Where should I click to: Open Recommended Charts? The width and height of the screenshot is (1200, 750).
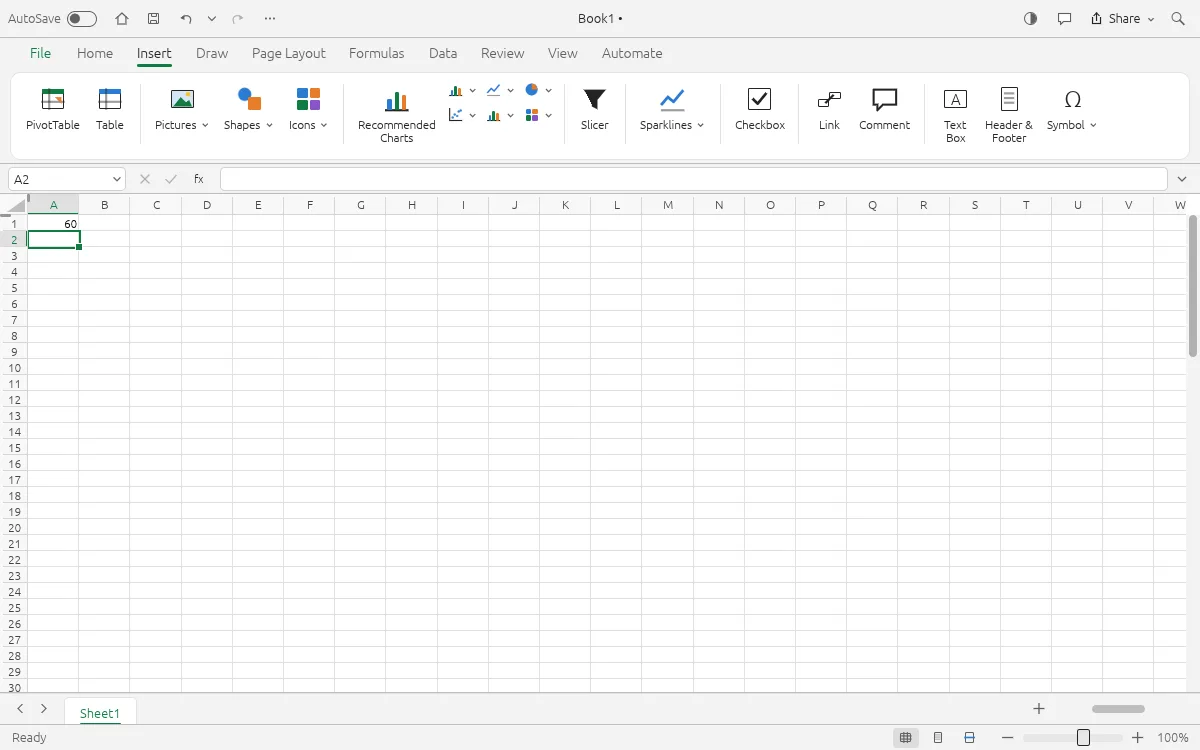click(x=397, y=116)
